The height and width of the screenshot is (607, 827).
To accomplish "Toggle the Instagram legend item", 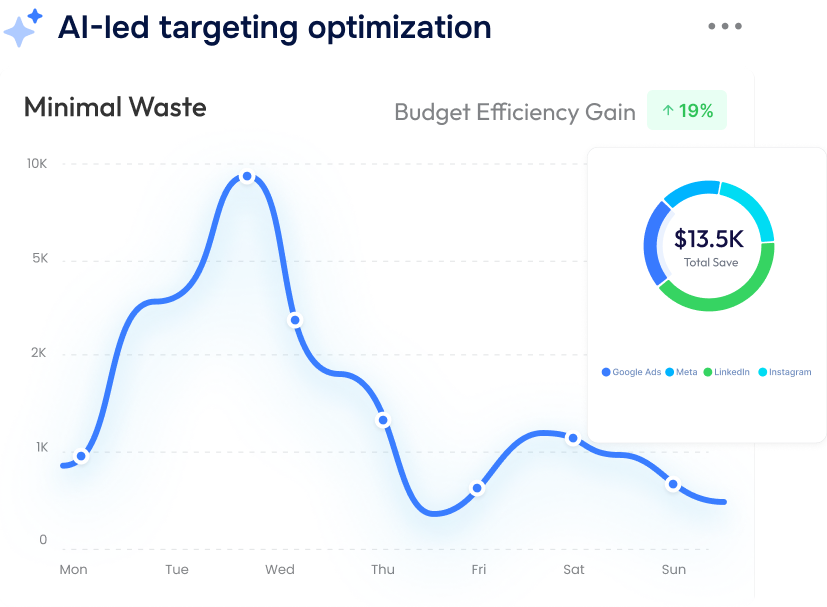I will (785, 372).
